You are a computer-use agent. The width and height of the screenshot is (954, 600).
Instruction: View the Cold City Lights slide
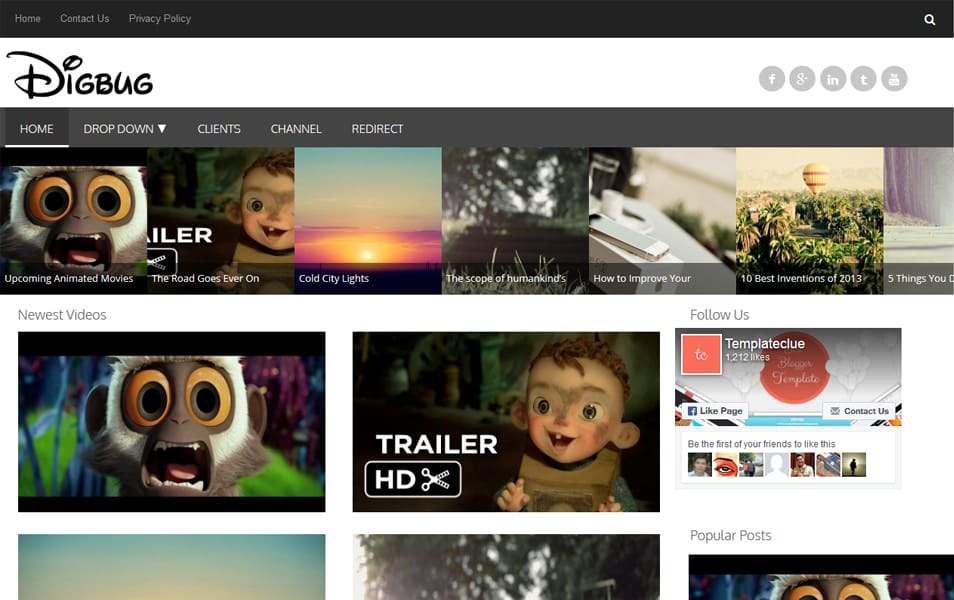pos(367,220)
